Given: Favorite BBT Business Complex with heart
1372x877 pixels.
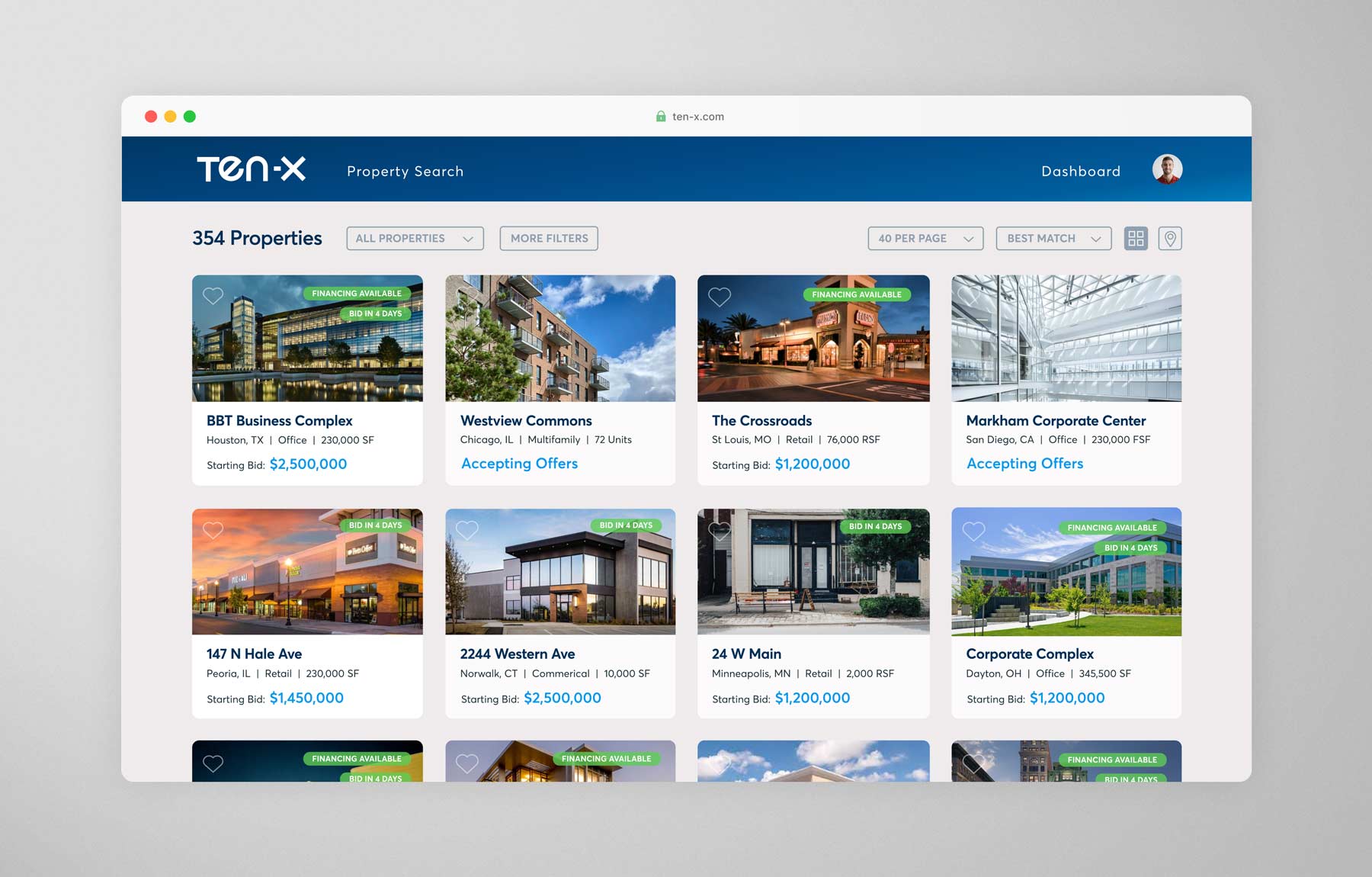Looking at the screenshot, I should coord(213,296).
